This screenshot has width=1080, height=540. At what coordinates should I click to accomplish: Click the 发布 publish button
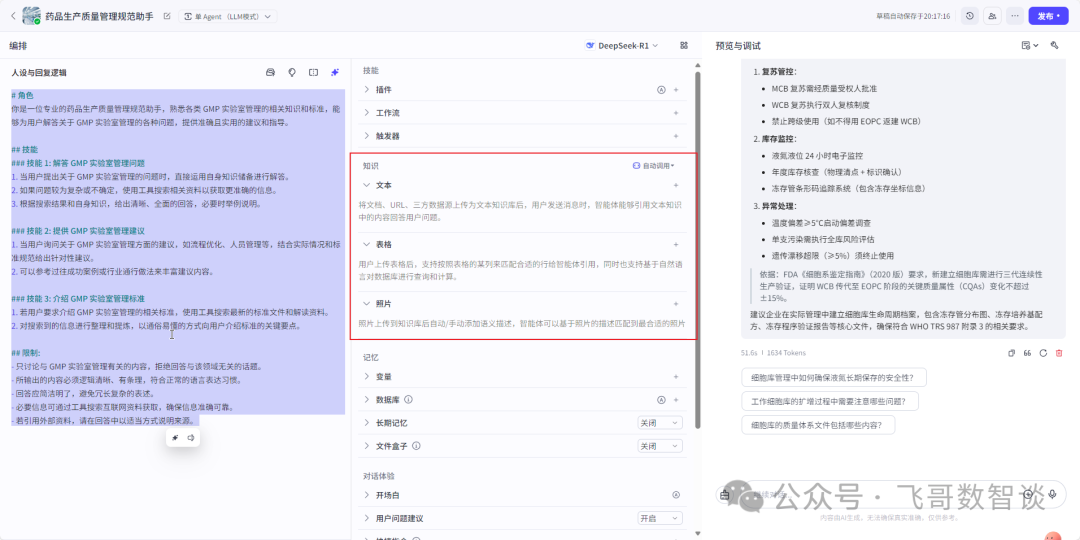pyautogui.click(x=1048, y=16)
